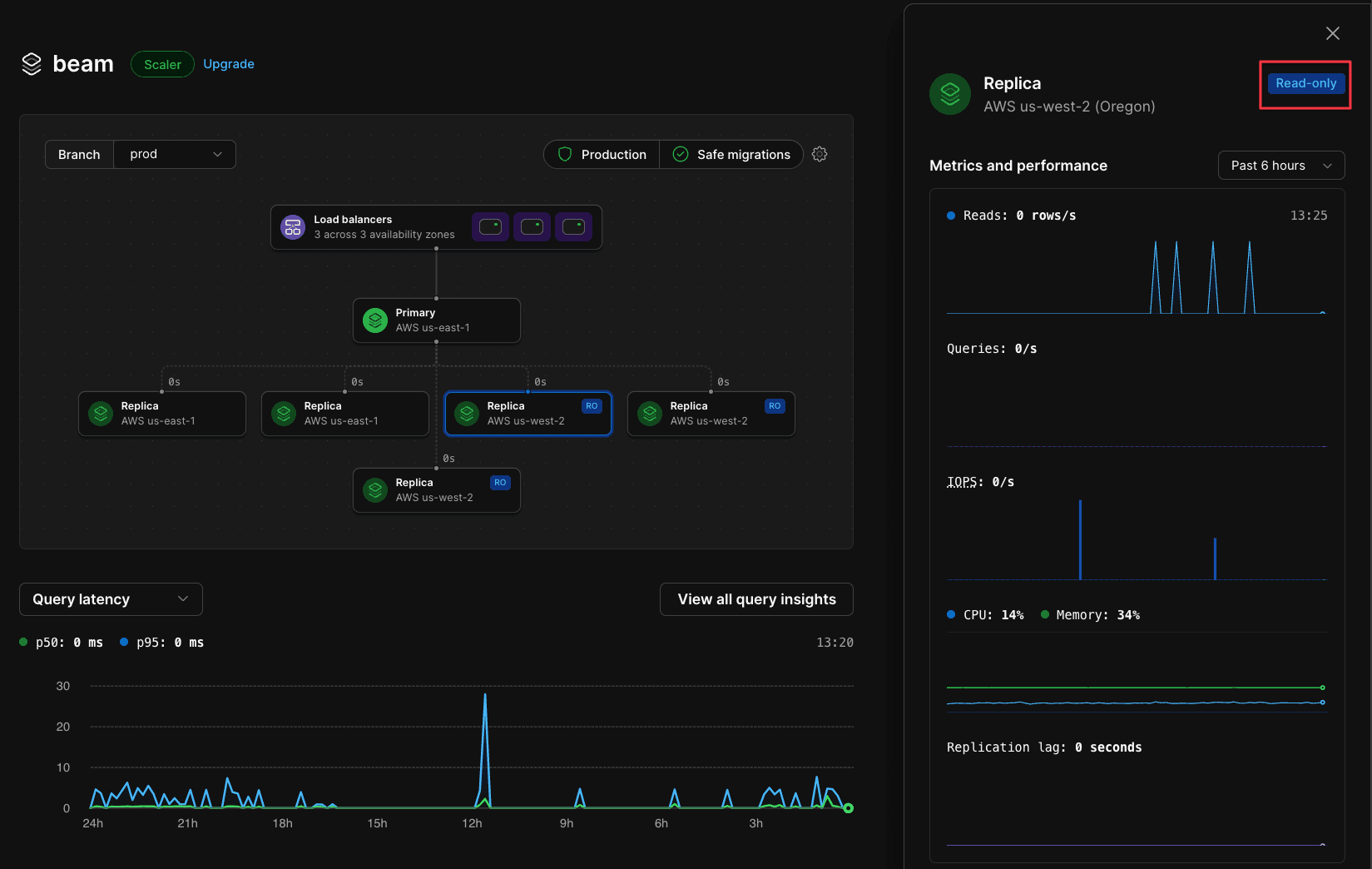1372x869 pixels.
Task: Click the second us-east-1 Replica icon
Action: click(x=284, y=414)
